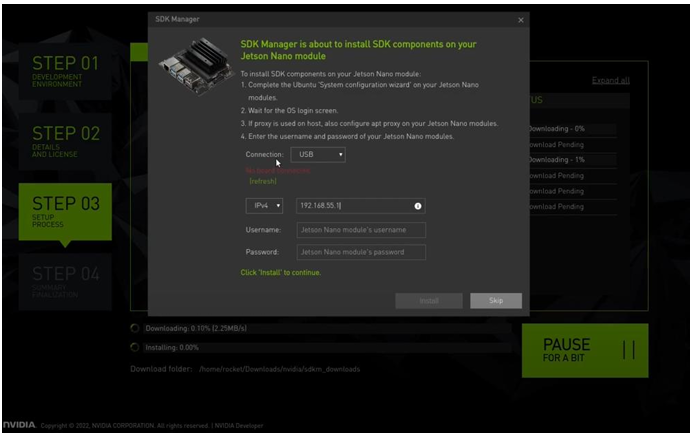Click the info icon in IP field

[x=418, y=206]
